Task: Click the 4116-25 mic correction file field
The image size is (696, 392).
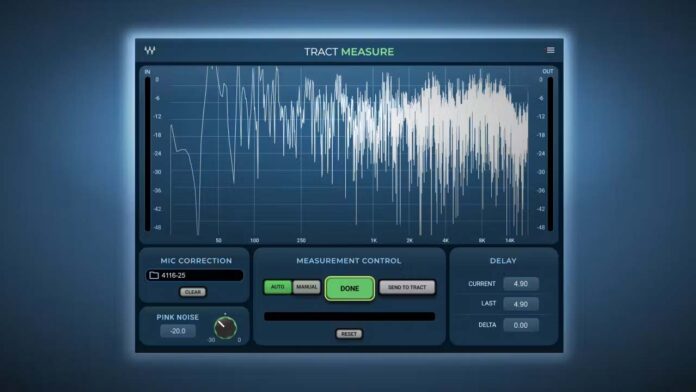Action: pyautogui.click(x=194, y=275)
